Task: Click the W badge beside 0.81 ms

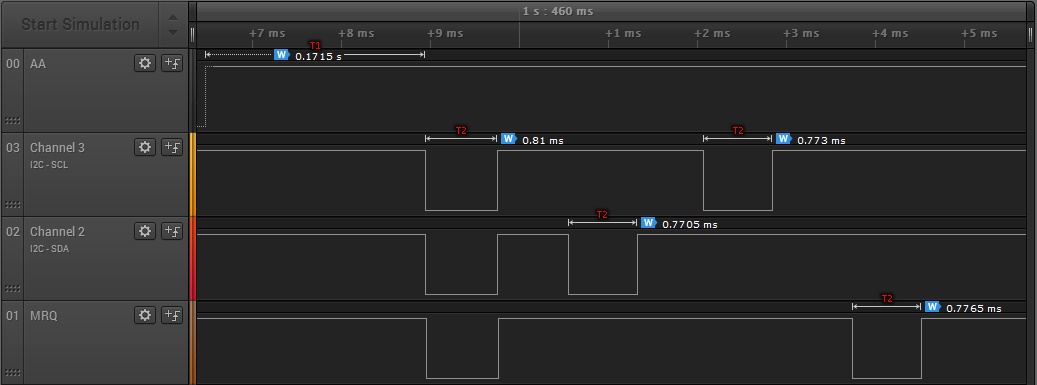Action: coord(509,138)
